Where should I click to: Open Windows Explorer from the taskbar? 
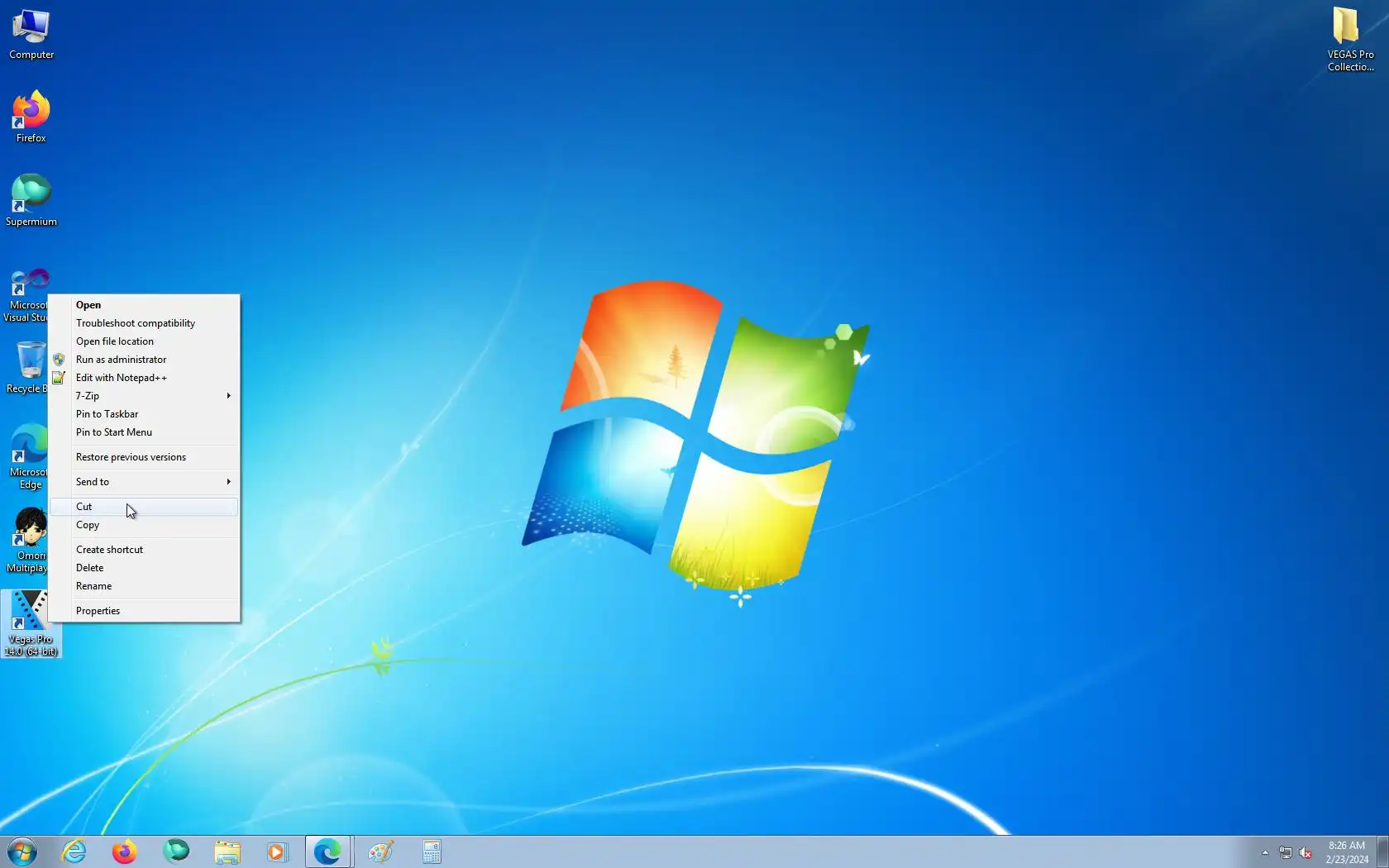coord(227,851)
